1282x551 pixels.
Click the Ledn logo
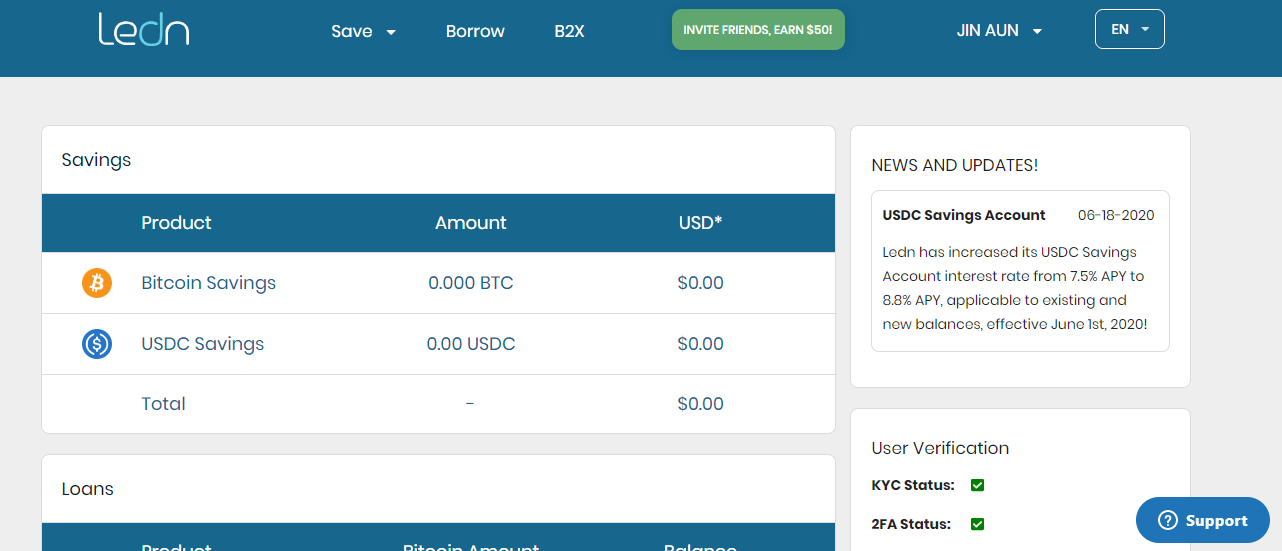pos(143,29)
